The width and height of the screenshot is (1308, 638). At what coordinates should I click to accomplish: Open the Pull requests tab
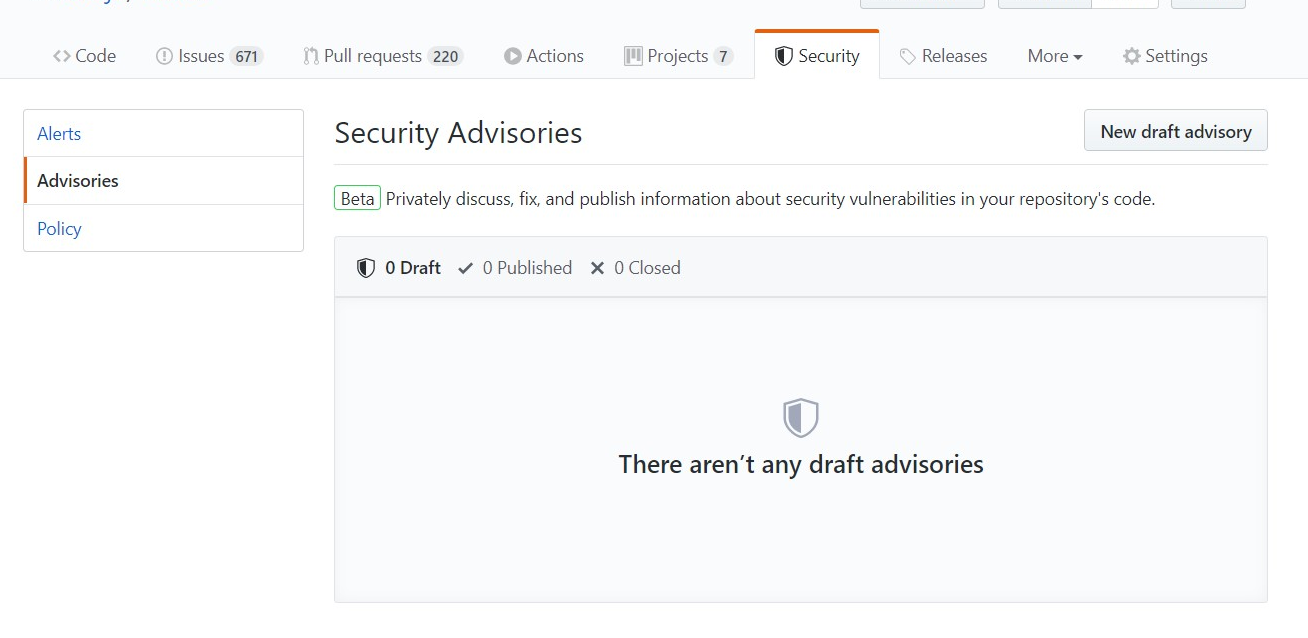383,56
